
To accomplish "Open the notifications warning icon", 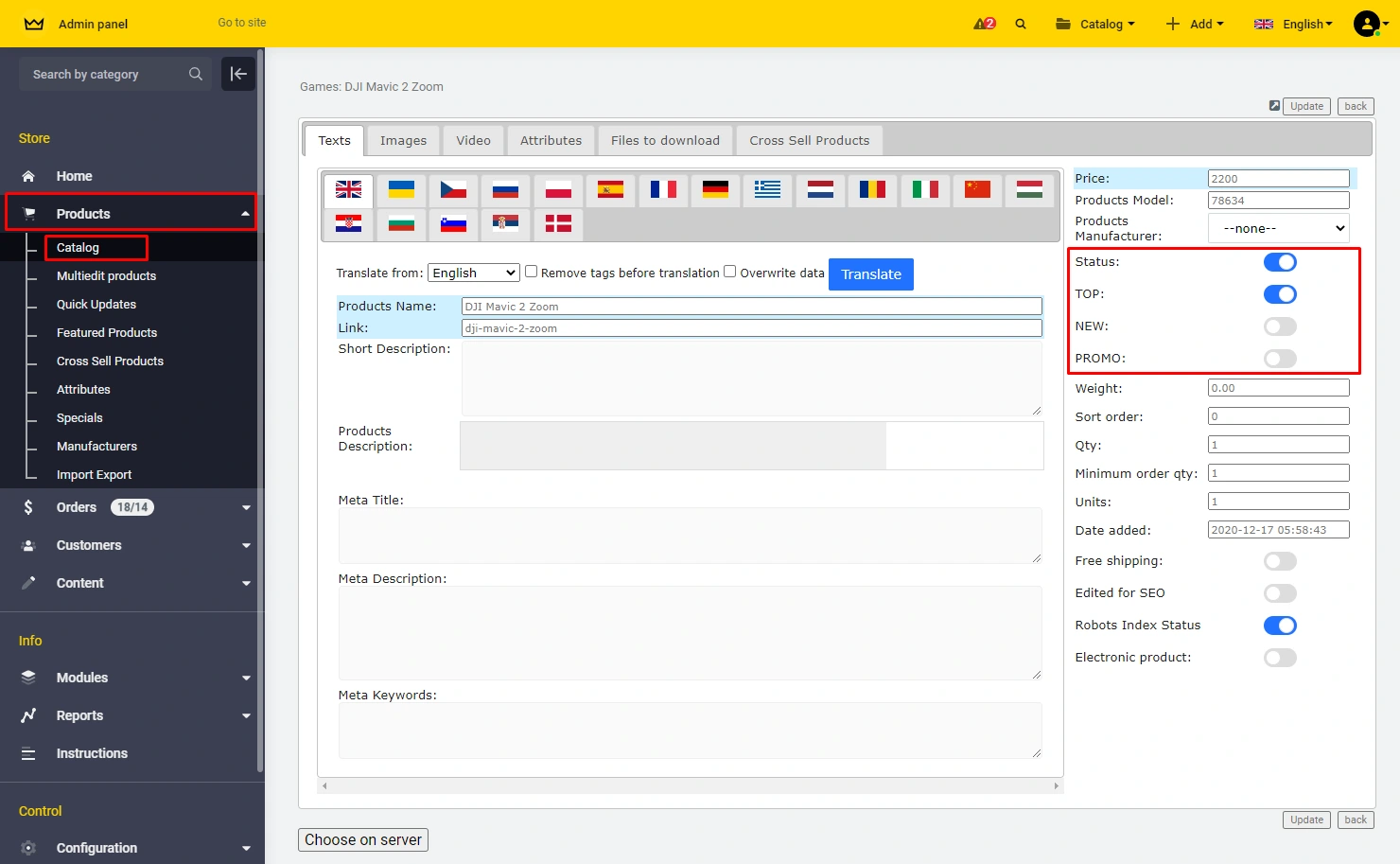I will coord(984,24).
